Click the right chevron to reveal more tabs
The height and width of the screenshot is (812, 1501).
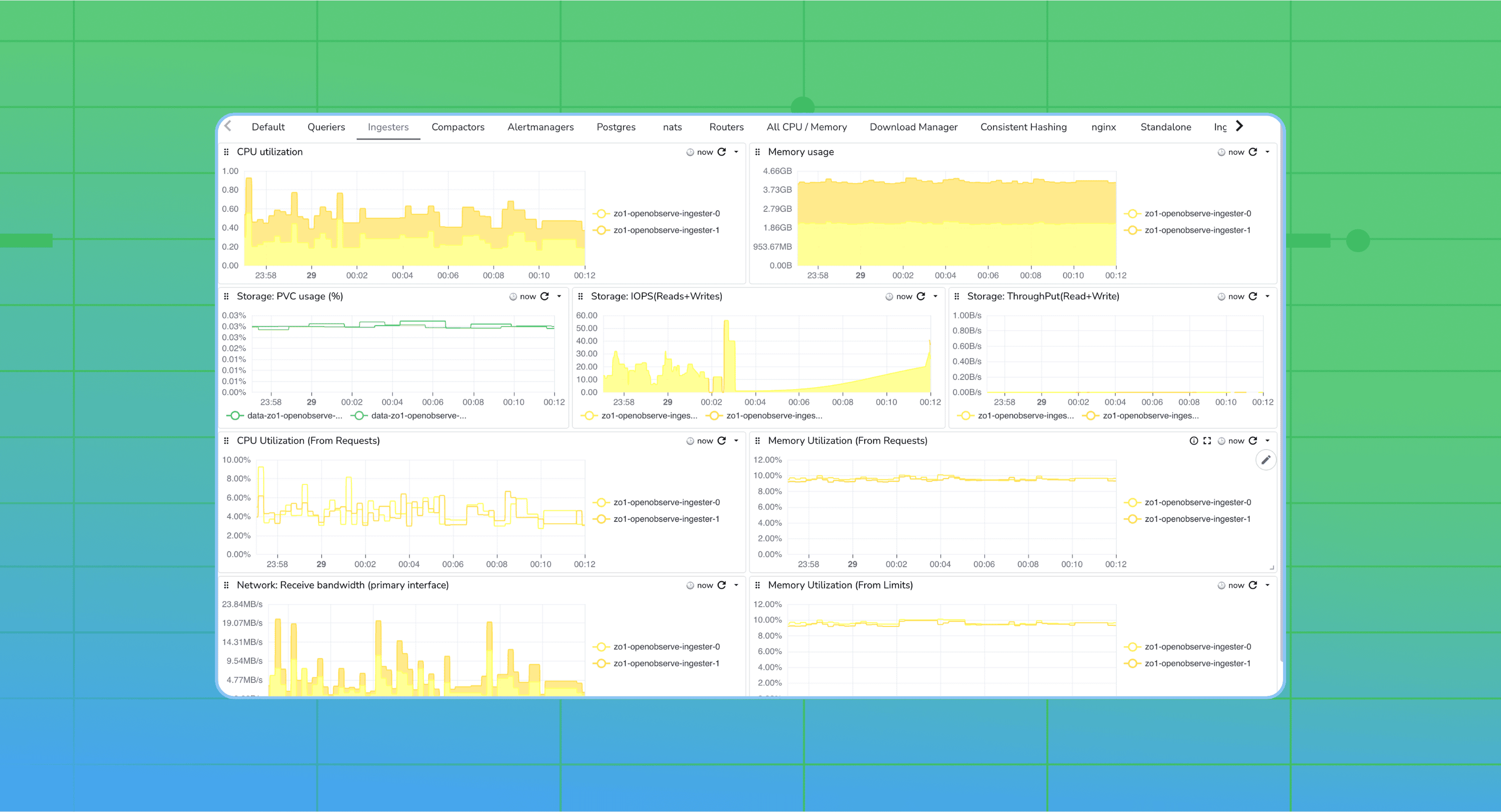(x=1239, y=126)
